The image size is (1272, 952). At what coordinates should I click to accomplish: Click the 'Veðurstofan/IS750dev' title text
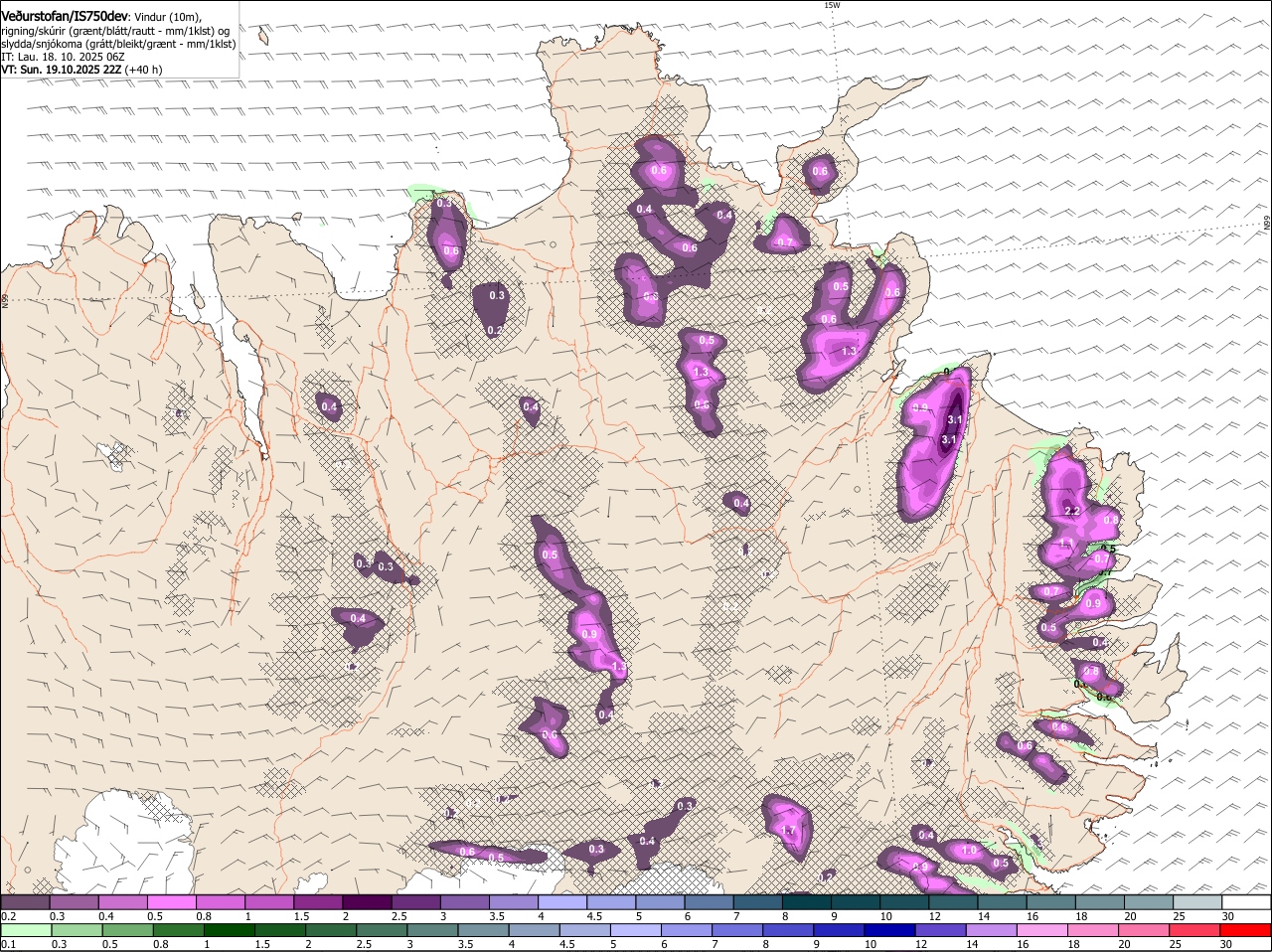coord(65,17)
